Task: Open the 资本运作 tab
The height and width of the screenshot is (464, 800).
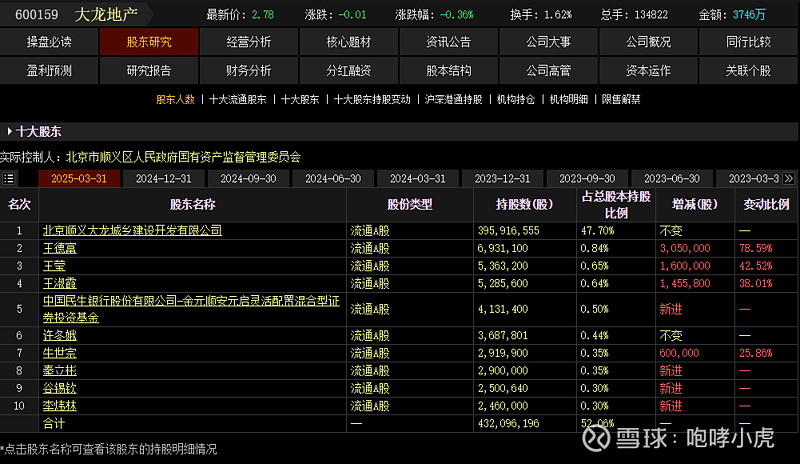Action: [x=648, y=70]
